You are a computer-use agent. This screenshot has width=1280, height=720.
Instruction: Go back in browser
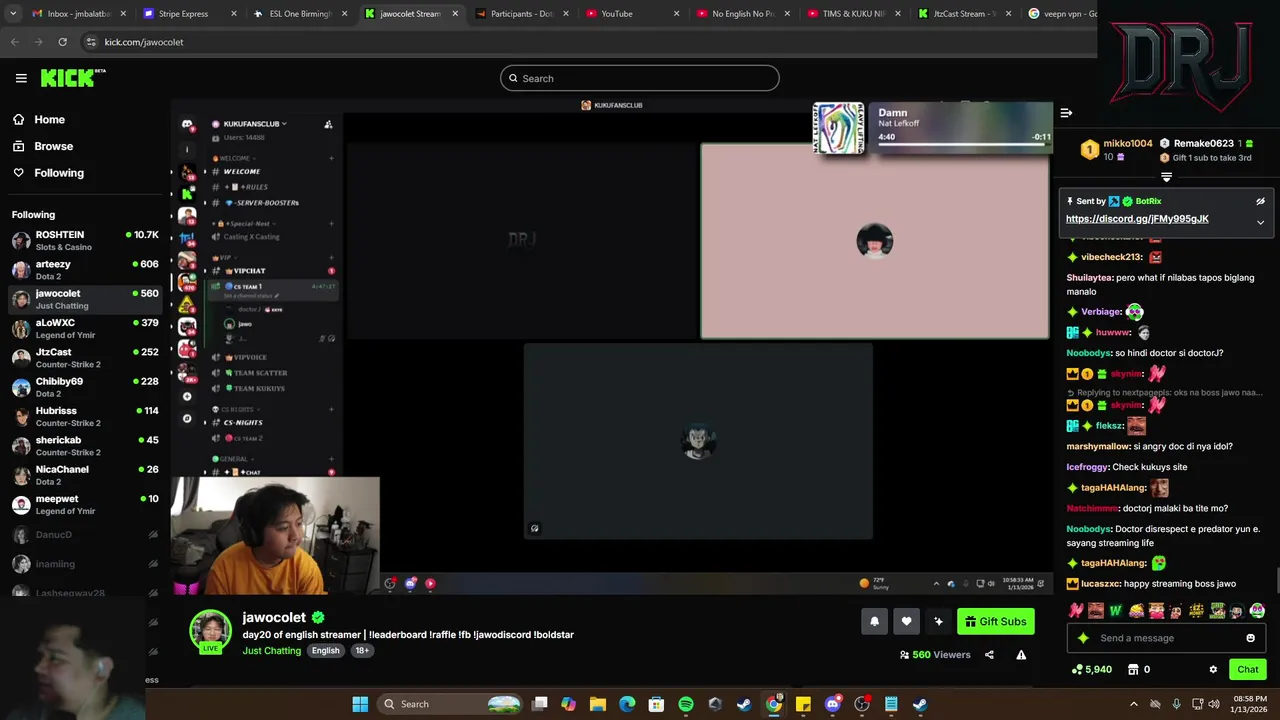tap(14, 42)
